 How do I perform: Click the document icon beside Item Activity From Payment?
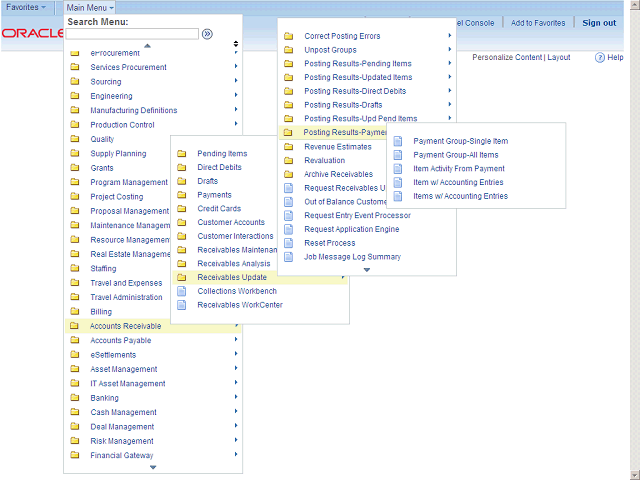398,169
